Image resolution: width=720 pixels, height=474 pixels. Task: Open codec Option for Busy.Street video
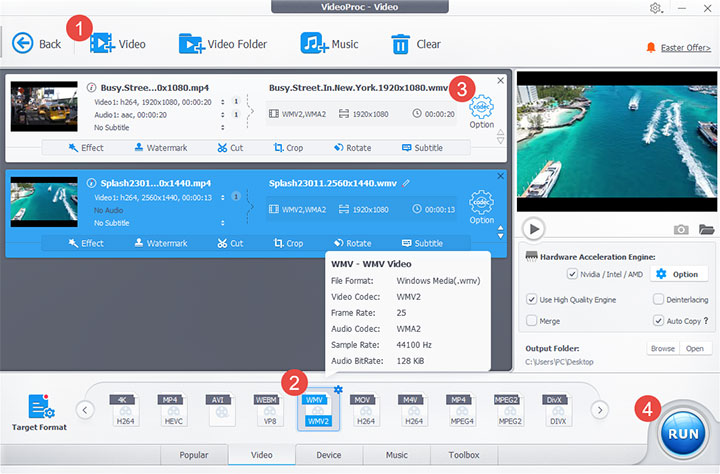pos(481,111)
